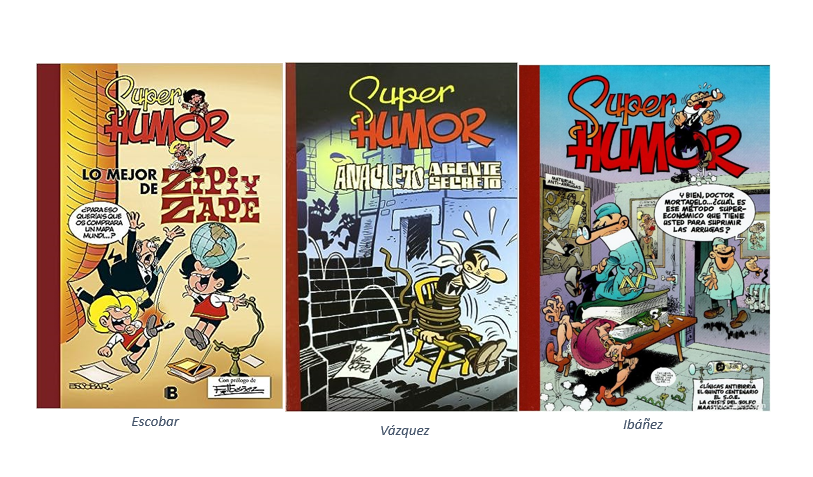
Task: Click the Doctor Mortadelo speech bubble
Action: [705, 213]
